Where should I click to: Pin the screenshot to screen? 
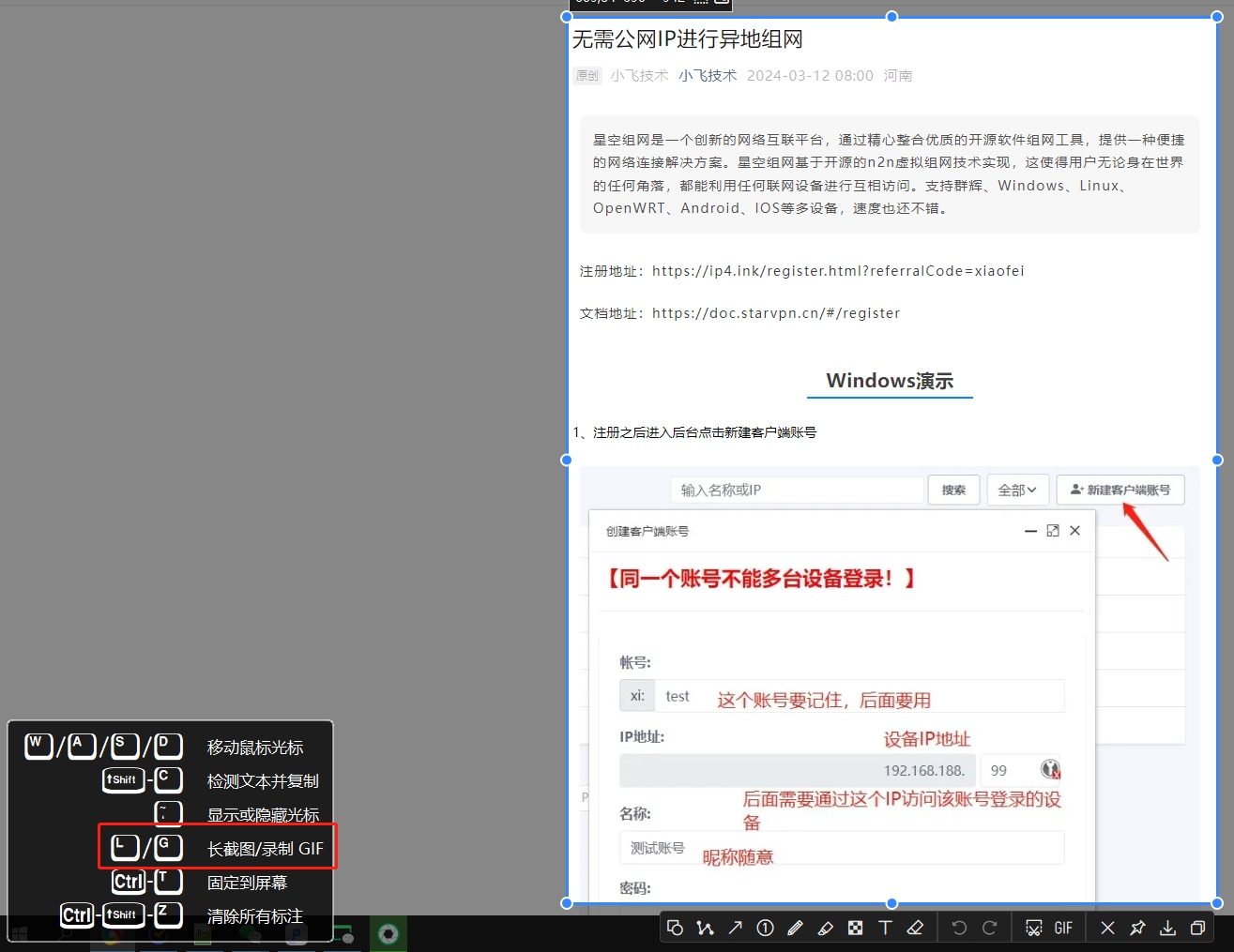1137,928
